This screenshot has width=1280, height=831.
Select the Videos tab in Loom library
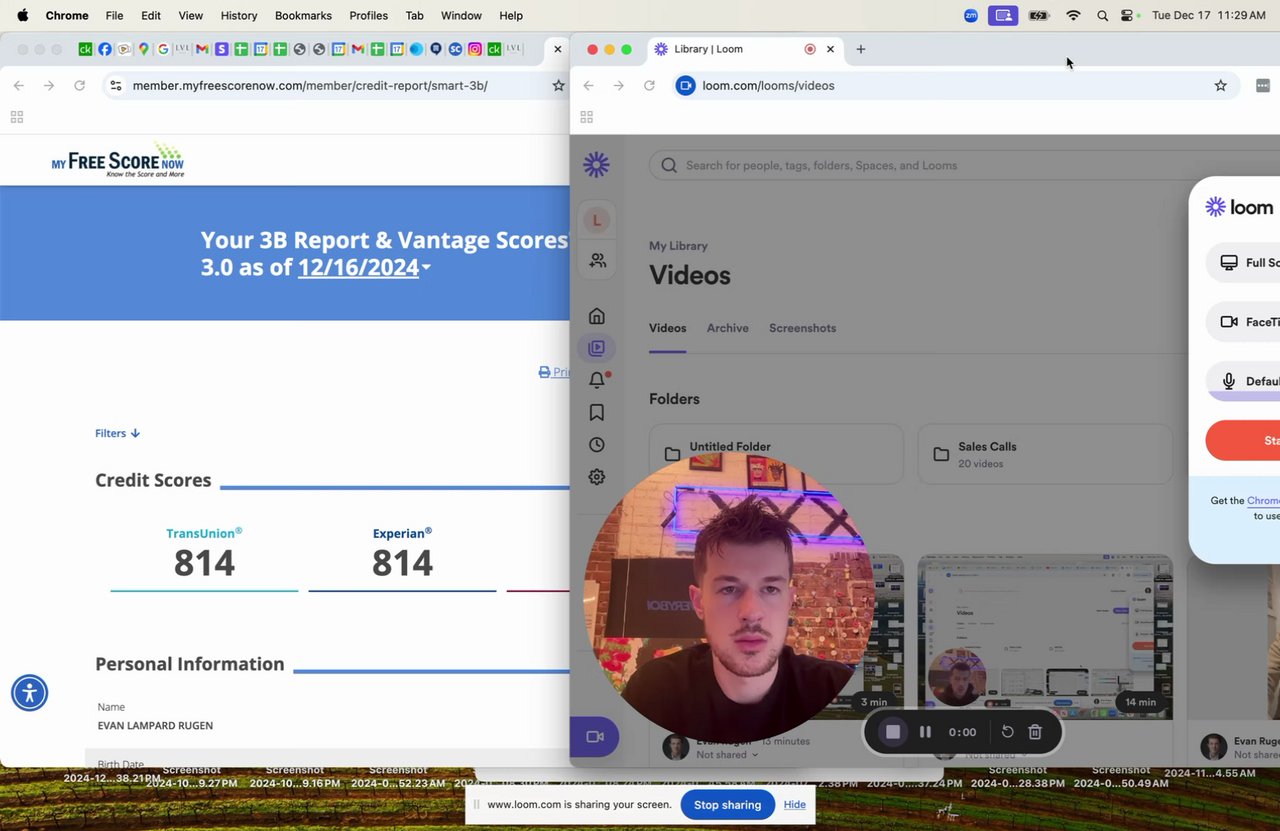[667, 328]
